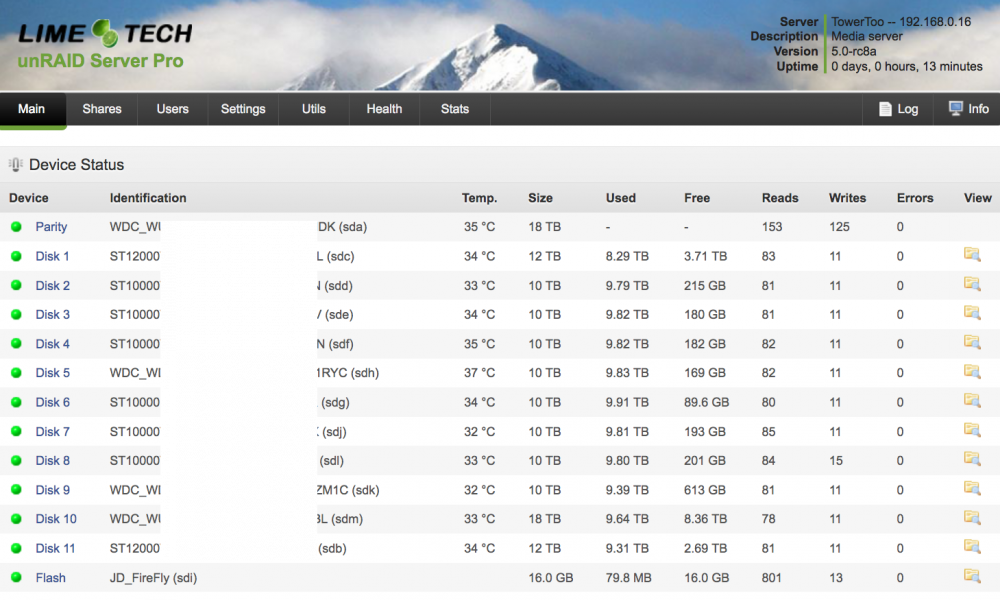Open the view folder icon for Disk 1

(972, 255)
